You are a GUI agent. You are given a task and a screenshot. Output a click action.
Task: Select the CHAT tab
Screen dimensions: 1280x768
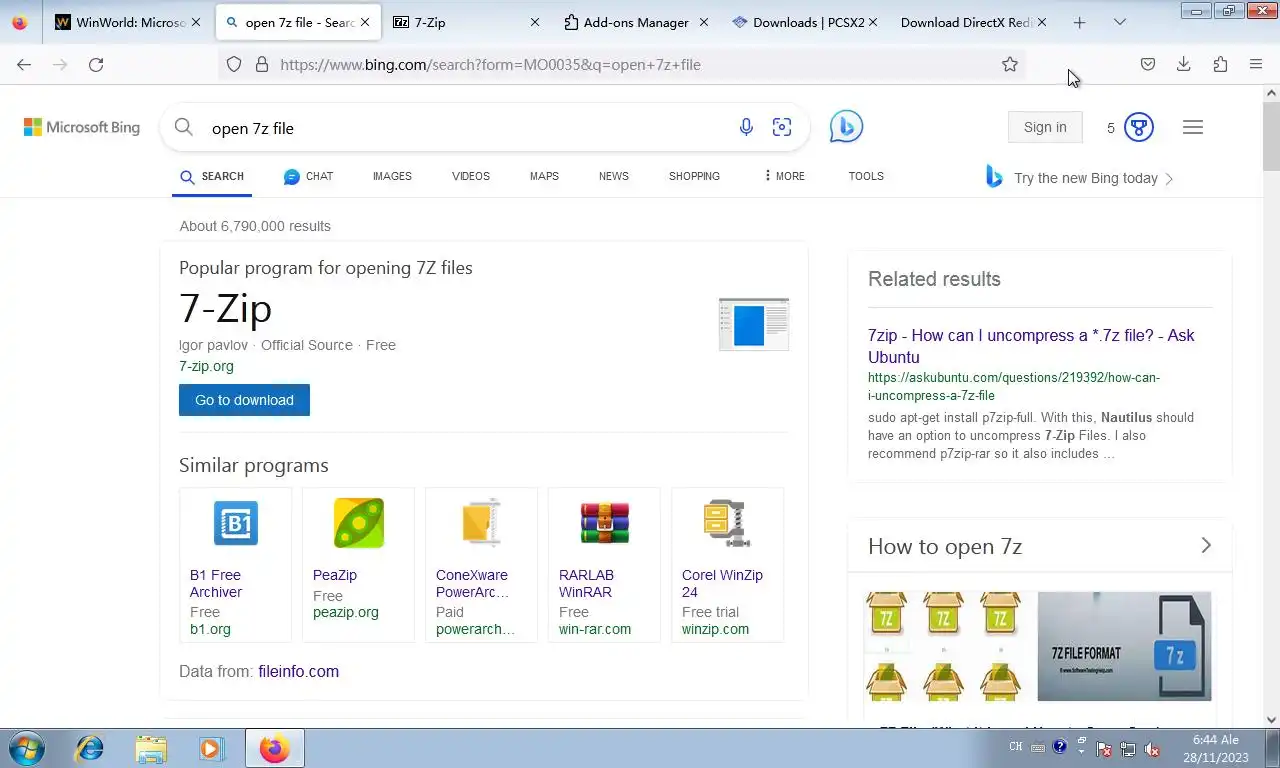[x=308, y=176]
